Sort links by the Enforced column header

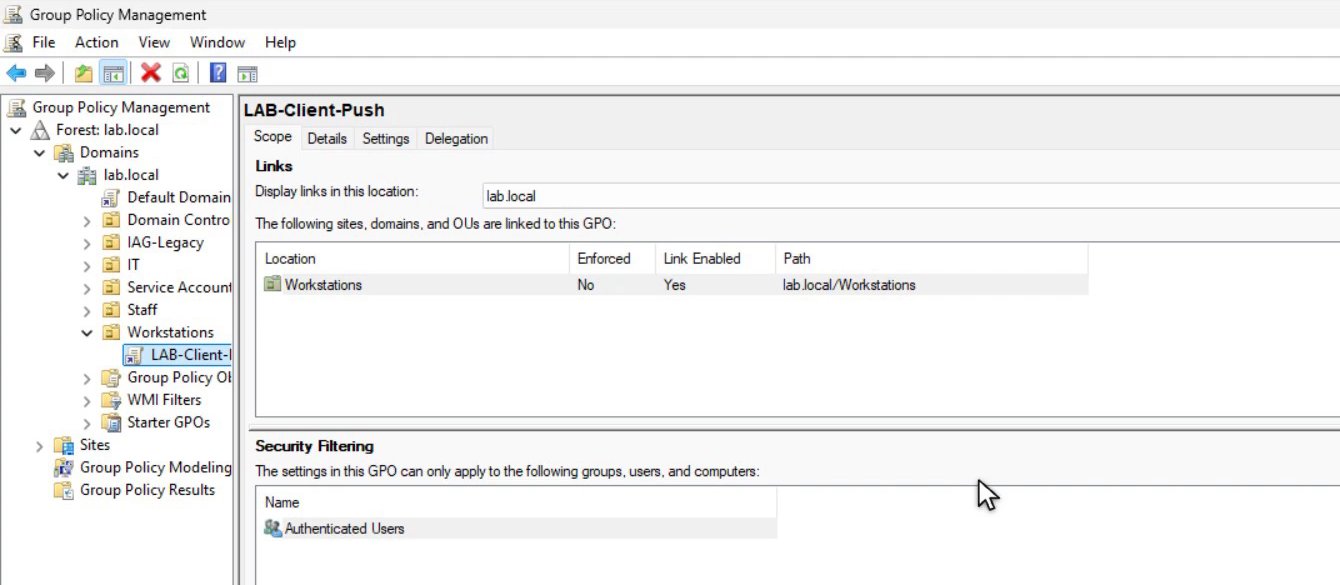(612, 259)
